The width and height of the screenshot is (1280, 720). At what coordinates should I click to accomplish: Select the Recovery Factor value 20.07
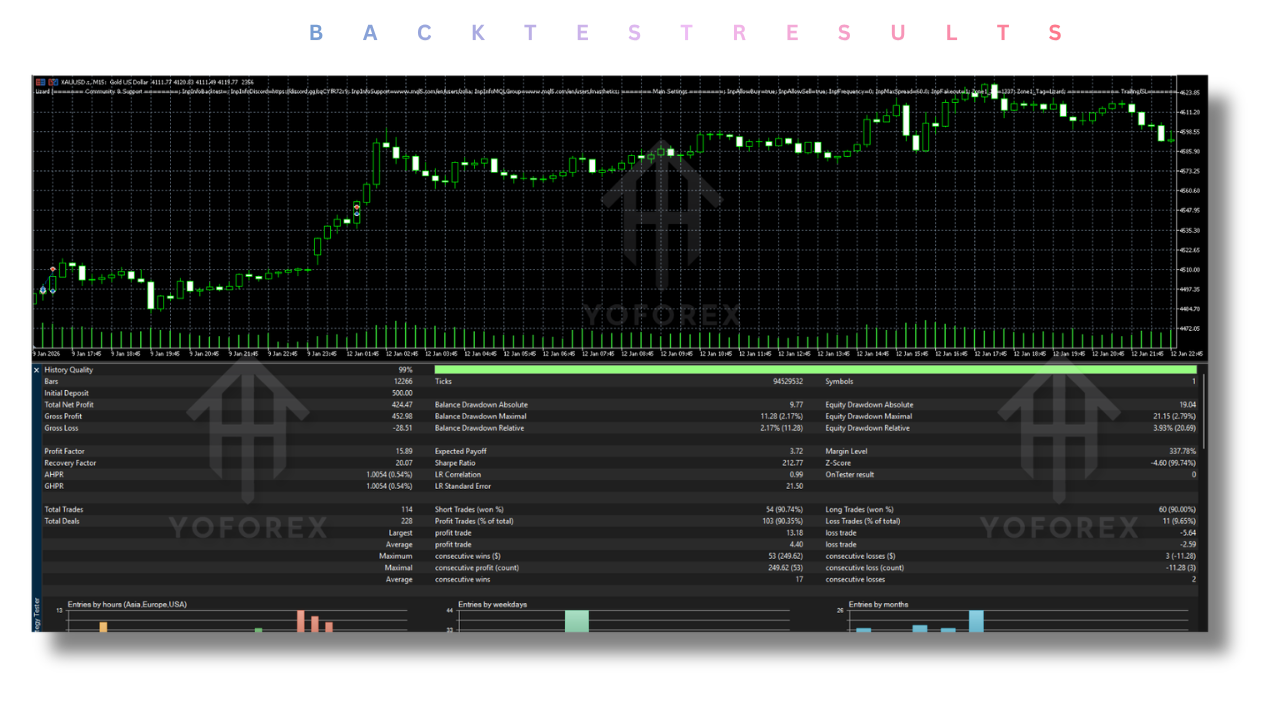(x=404, y=463)
